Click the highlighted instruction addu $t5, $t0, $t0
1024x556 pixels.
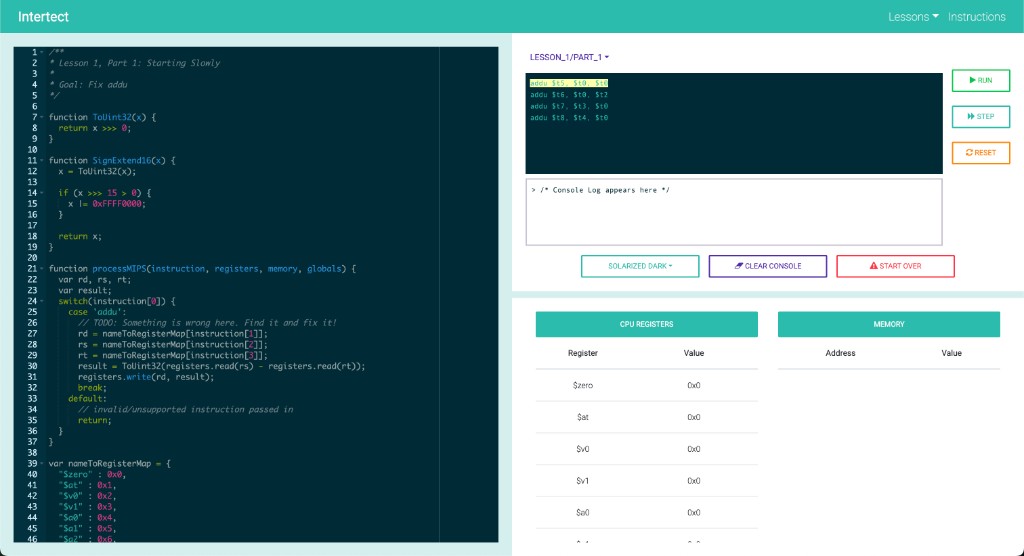pos(569,83)
